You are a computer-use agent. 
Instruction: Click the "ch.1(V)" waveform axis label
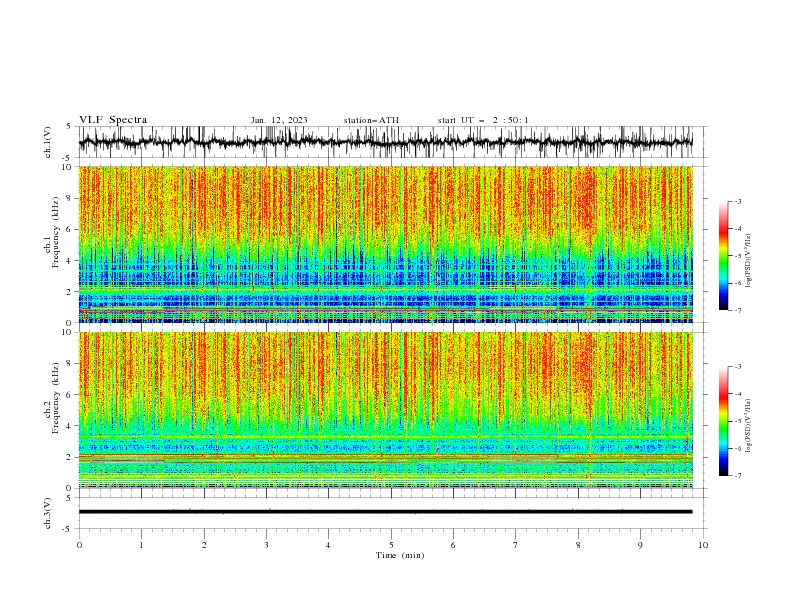(48, 142)
